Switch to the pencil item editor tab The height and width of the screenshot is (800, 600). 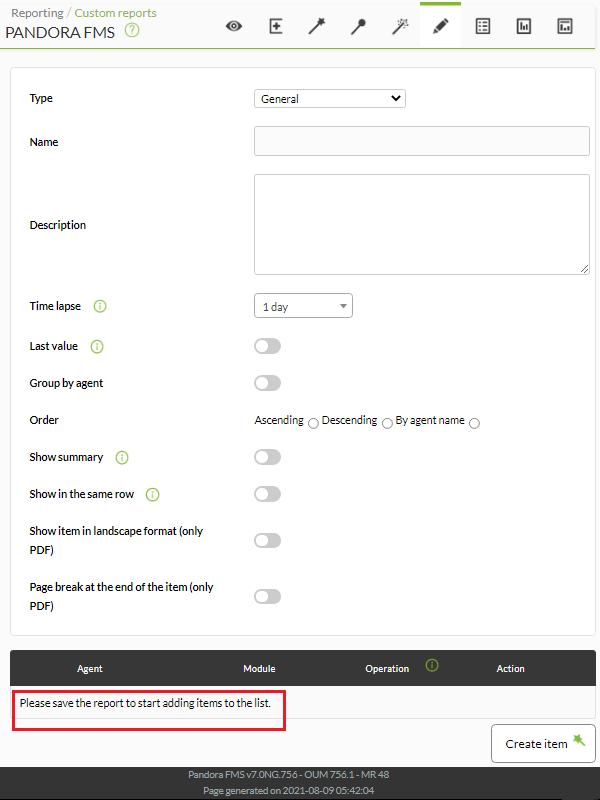441,26
